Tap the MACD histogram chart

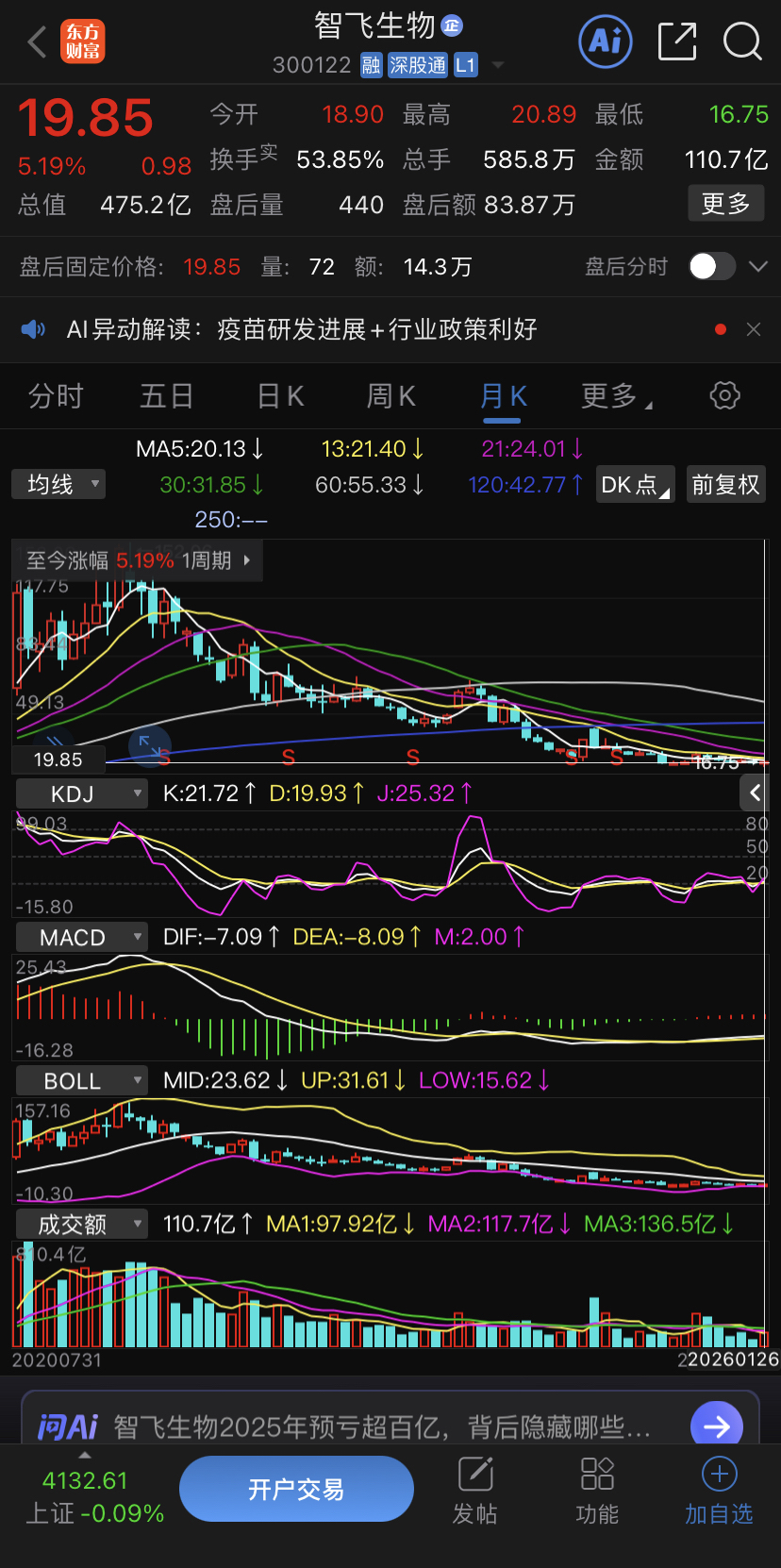(x=390, y=1008)
